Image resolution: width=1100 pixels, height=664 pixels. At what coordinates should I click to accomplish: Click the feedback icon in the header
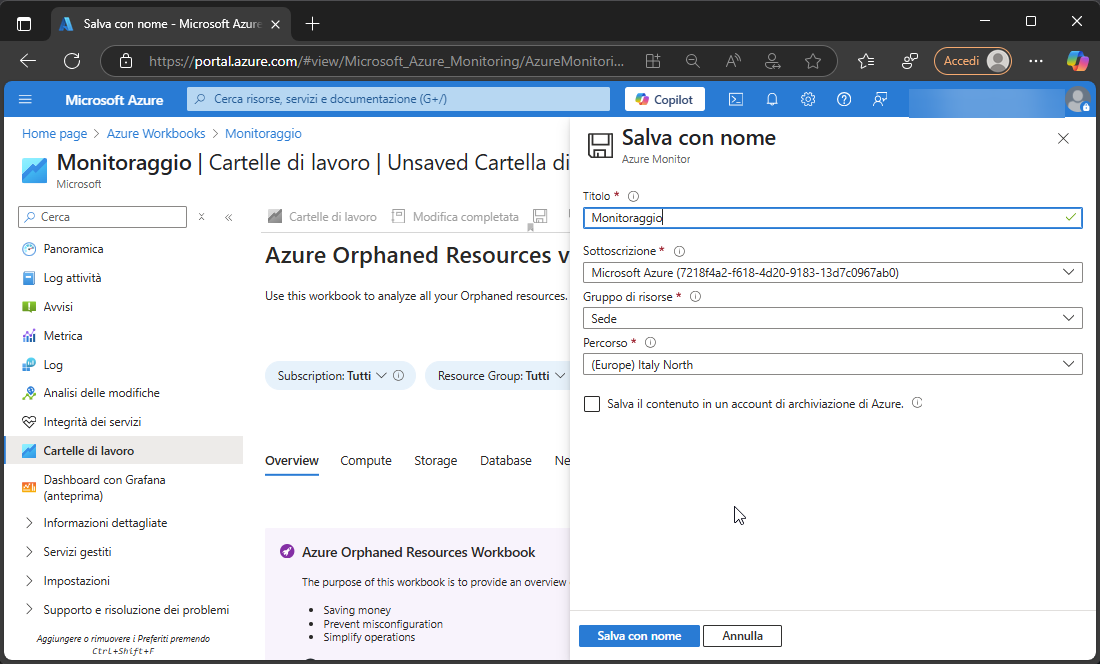coord(880,99)
